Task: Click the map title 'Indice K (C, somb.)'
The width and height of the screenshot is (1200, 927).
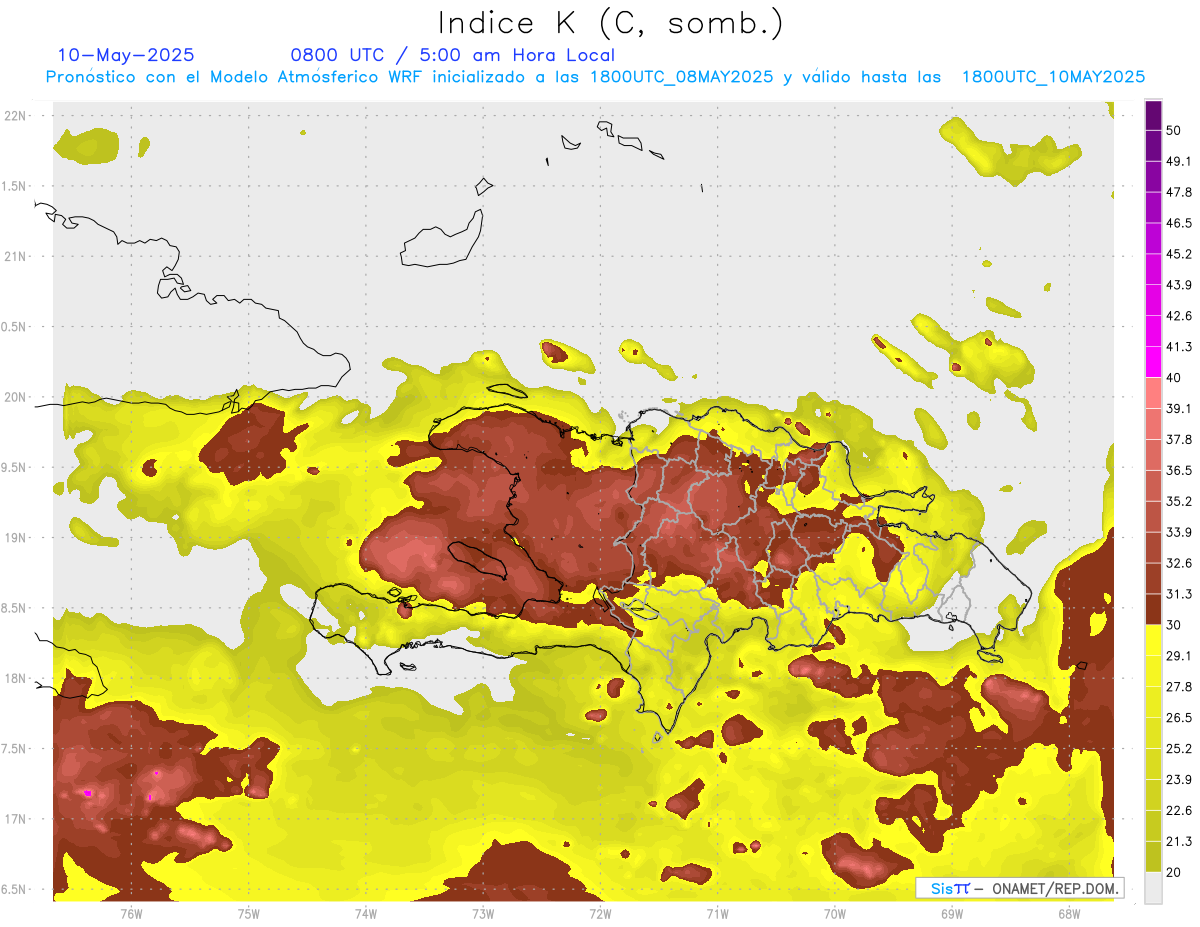Action: (611, 24)
